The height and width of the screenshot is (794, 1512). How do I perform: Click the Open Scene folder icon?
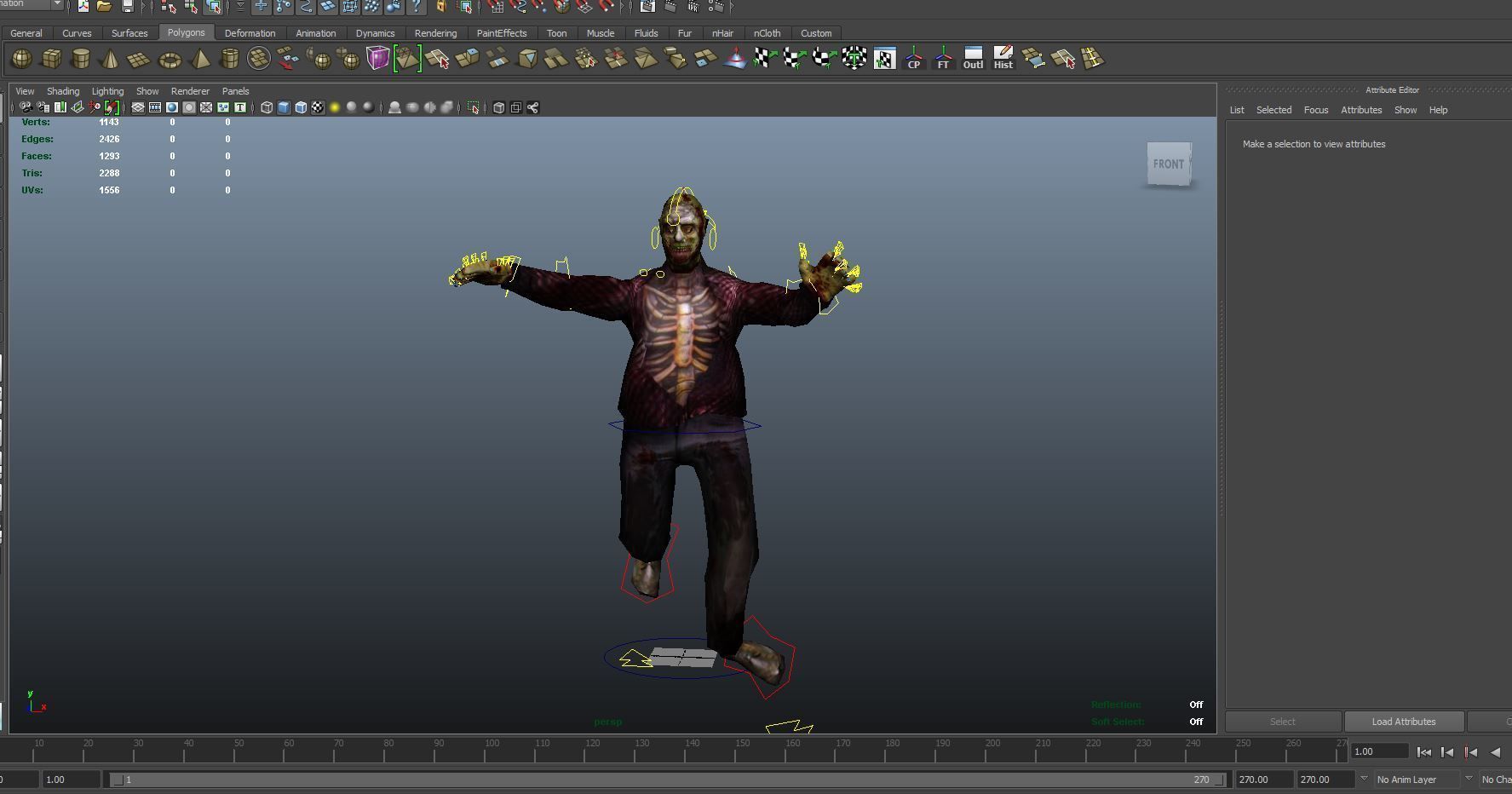pos(104,6)
